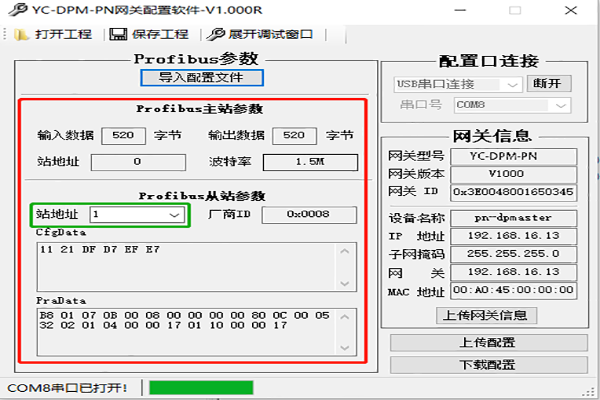The image size is (600, 400).
Task: Click the master 站地址 field showing 0
Action: point(138,162)
